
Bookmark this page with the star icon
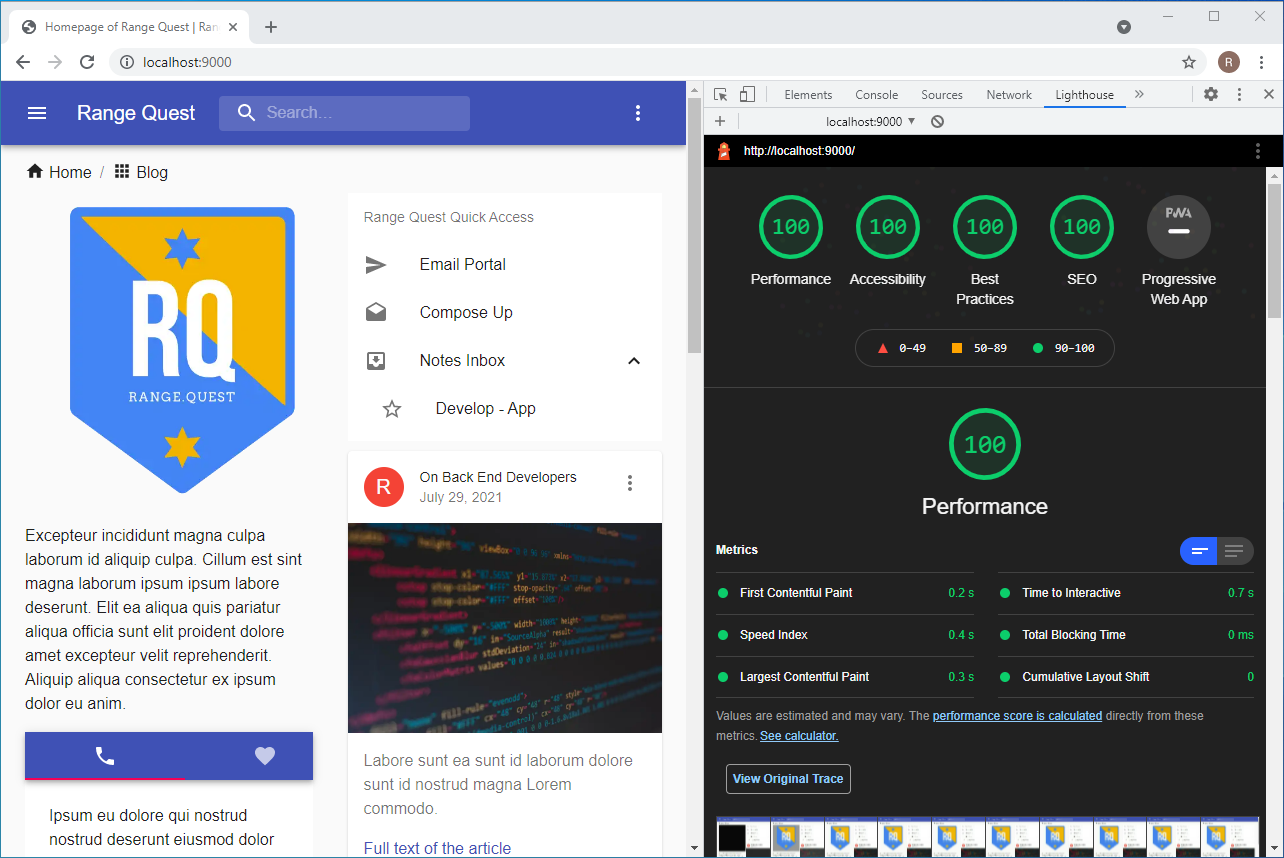point(1189,62)
